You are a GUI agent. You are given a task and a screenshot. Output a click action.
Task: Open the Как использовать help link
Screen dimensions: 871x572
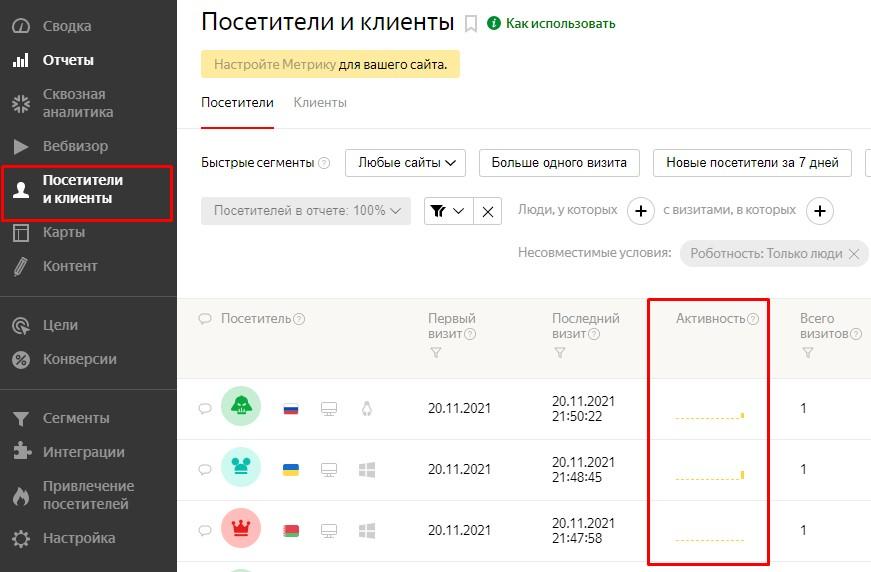point(560,23)
